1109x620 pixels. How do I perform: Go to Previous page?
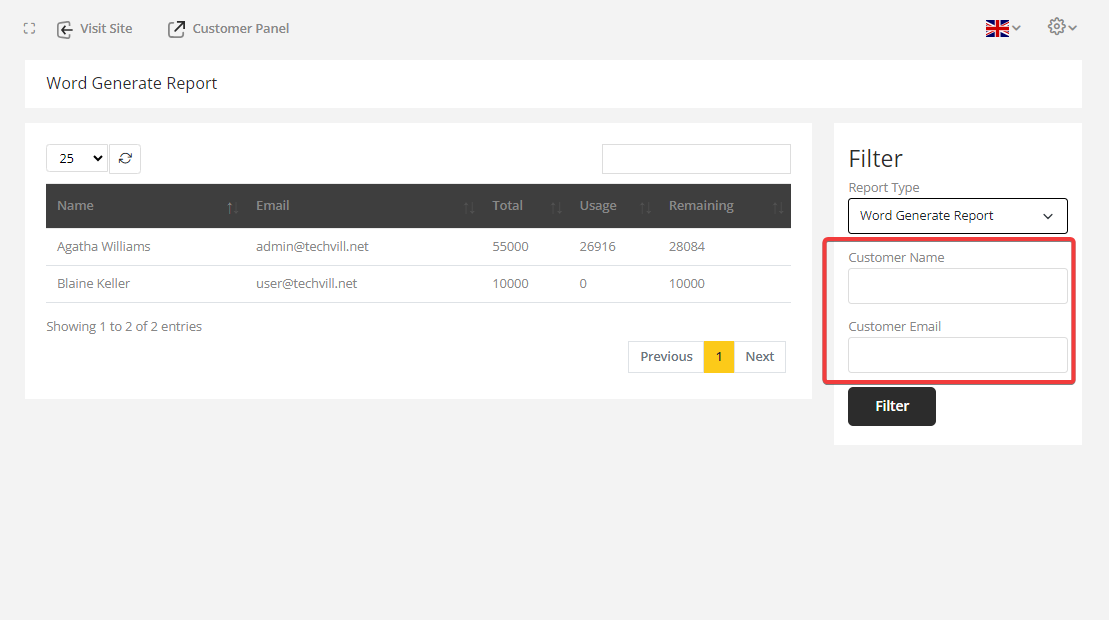click(666, 357)
